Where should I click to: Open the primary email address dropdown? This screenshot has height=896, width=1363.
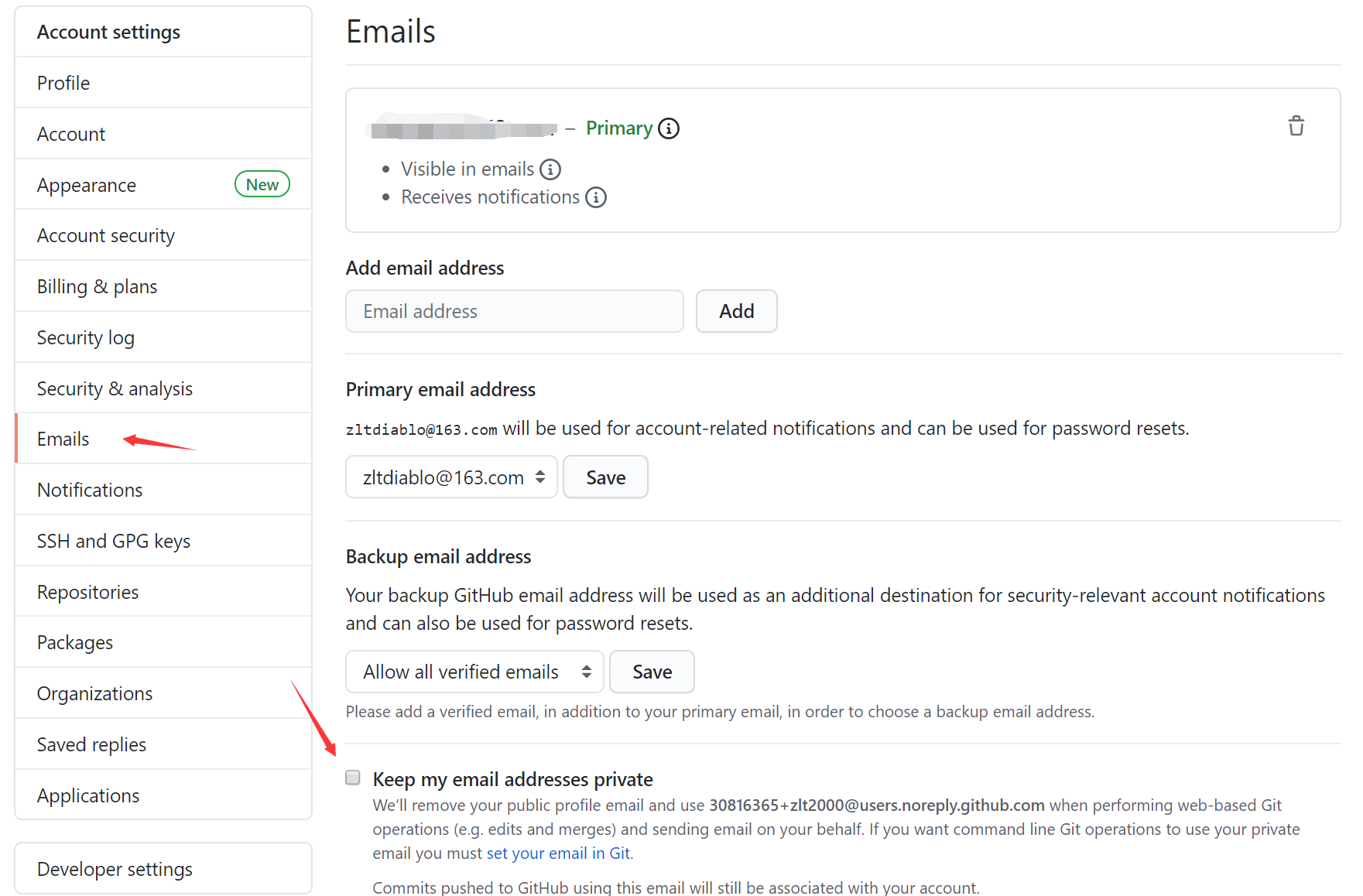451,477
